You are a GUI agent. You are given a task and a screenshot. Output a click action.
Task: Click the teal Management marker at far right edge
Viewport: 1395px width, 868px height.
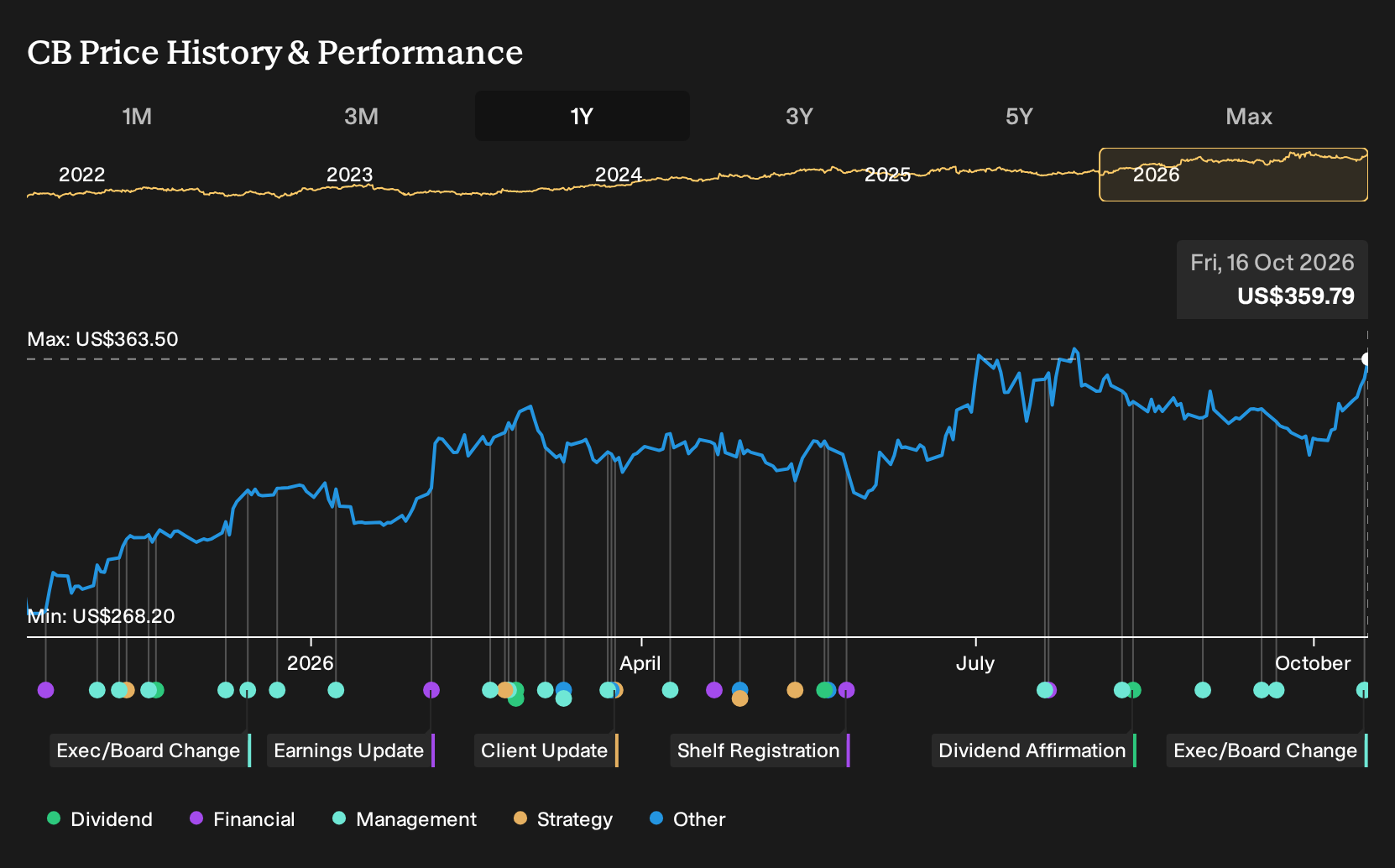(1363, 690)
